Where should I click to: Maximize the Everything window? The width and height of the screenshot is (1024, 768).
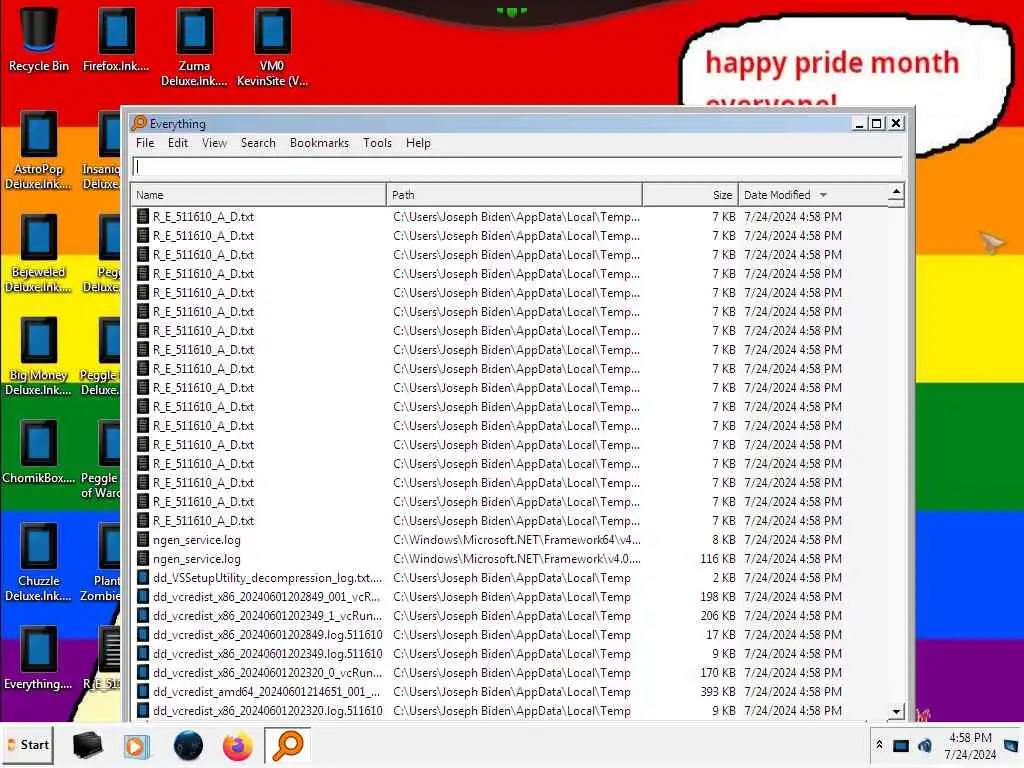(877, 123)
